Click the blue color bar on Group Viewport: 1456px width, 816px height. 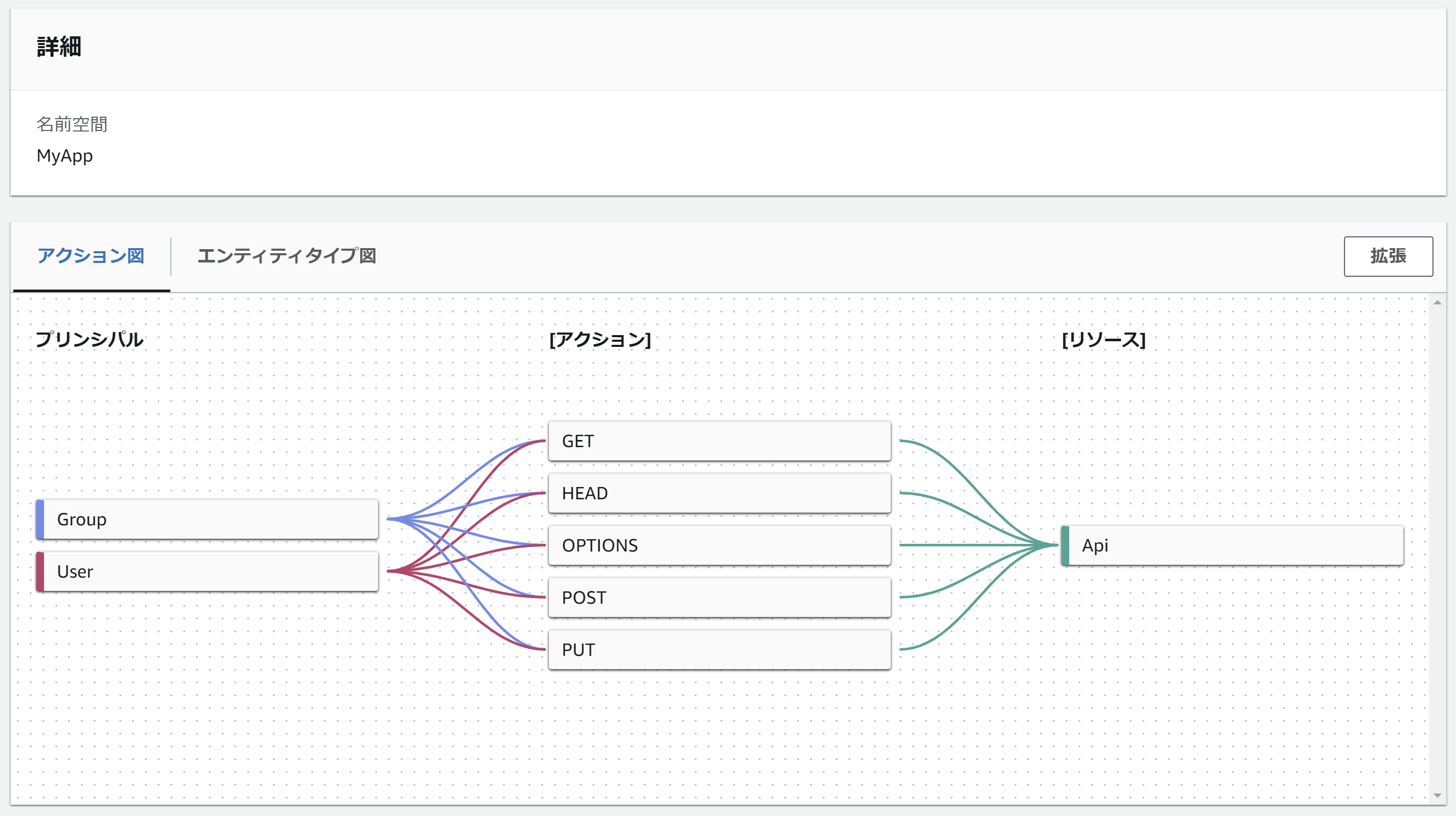[x=40, y=519]
